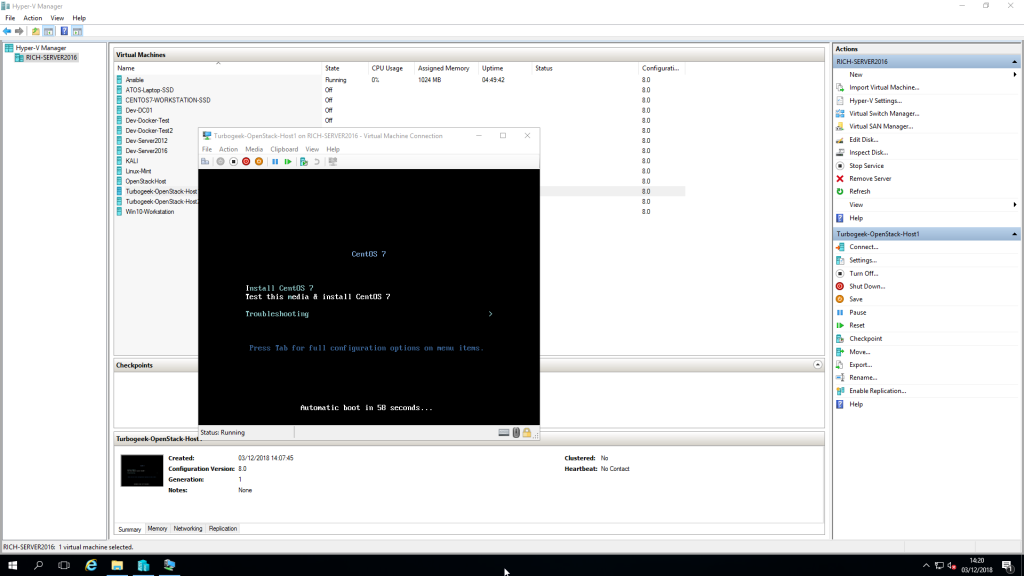Click Checkpoint icon in VM connection toolbar

point(304,161)
